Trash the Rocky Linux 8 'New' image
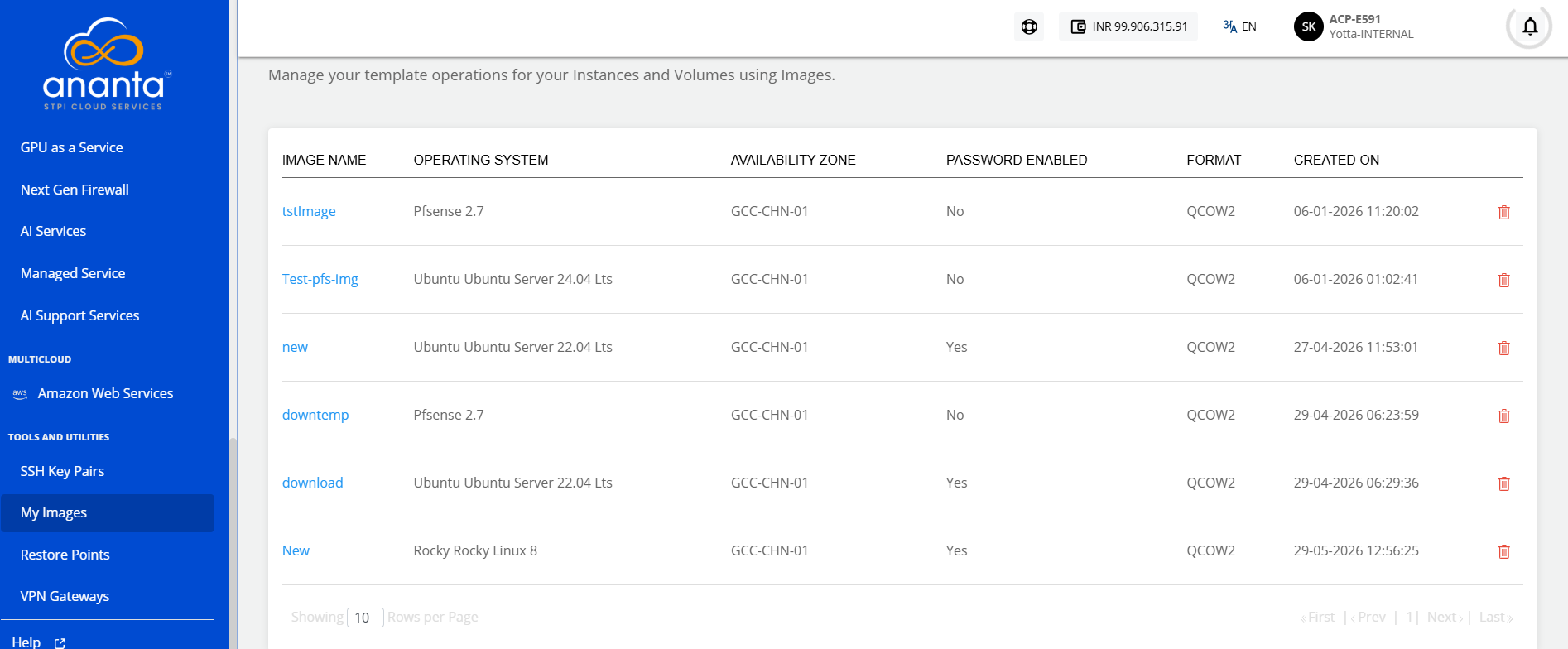 [x=1504, y=551]
